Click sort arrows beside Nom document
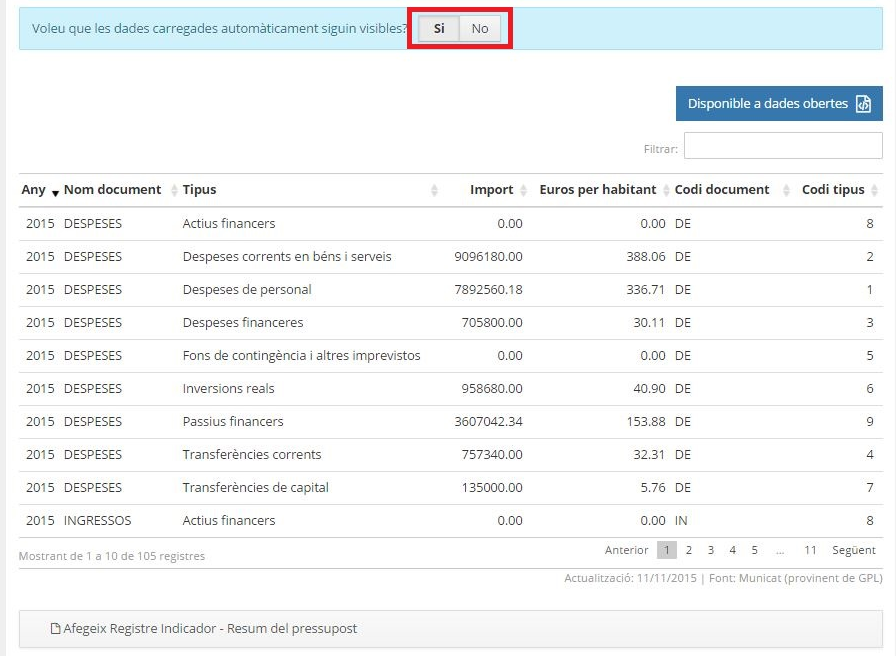This screenshot has width=896, height=656. coord(172,190)
